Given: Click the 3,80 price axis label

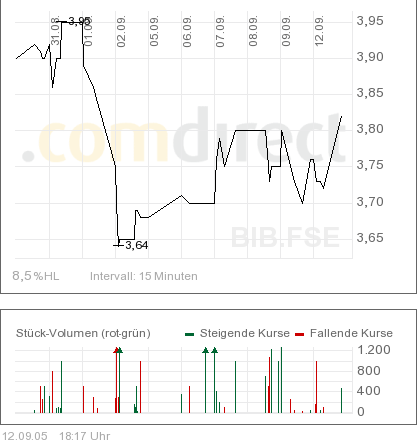Looking at the screenshot, I should [x=370, y=129].
